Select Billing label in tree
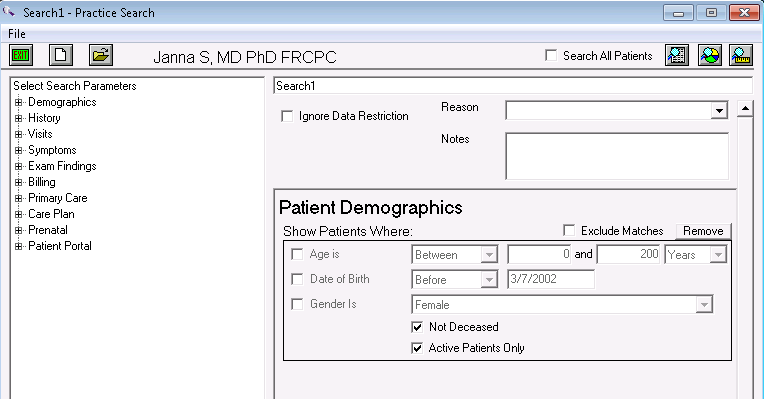764x399 pixels. pyautogui.click(x=42, y=182)
